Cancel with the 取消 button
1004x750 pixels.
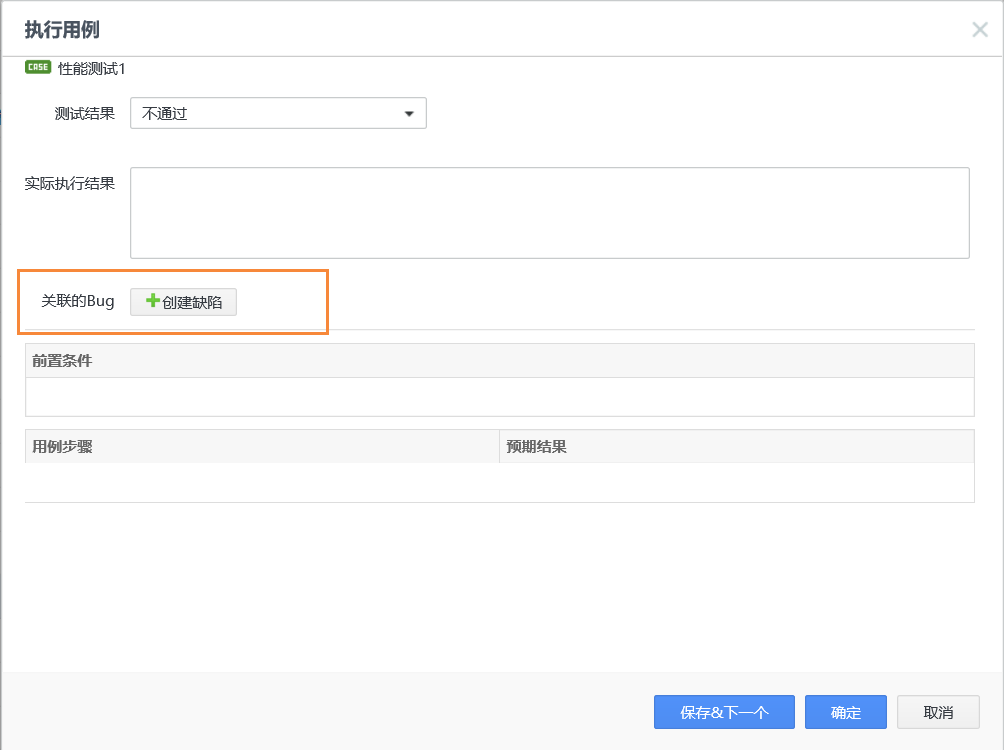point(938,712)
